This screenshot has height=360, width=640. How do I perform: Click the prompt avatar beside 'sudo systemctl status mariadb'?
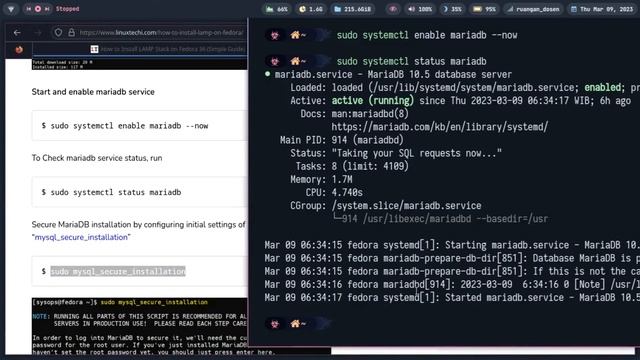275,61
